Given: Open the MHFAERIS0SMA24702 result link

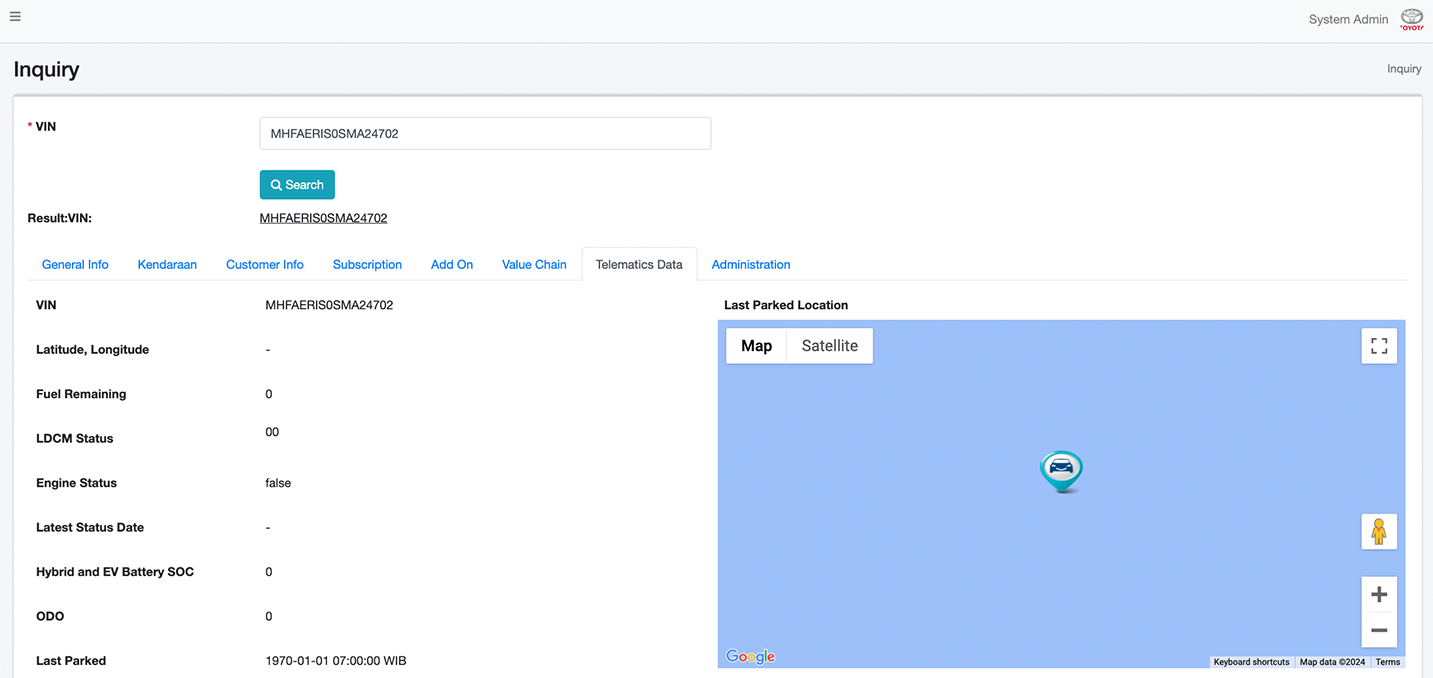Looking at the screenshot, I should pos(323,217).
